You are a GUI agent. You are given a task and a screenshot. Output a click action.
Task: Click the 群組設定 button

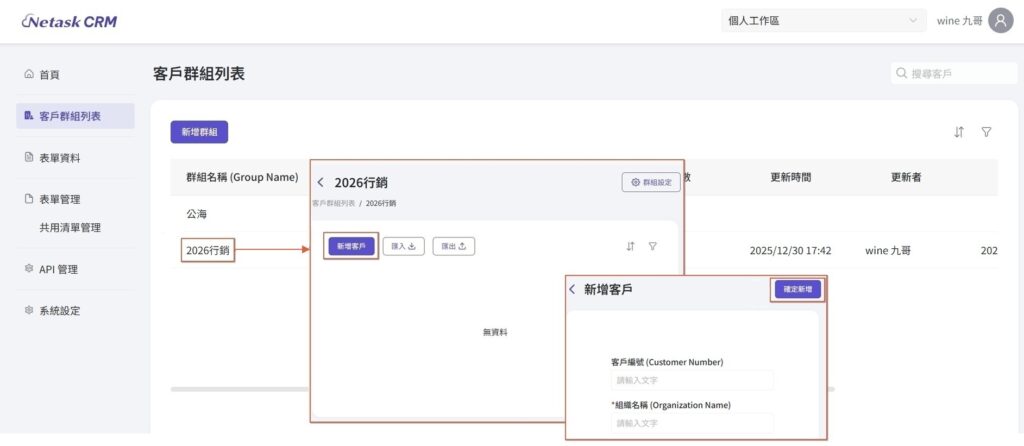(x=651, y=182)
